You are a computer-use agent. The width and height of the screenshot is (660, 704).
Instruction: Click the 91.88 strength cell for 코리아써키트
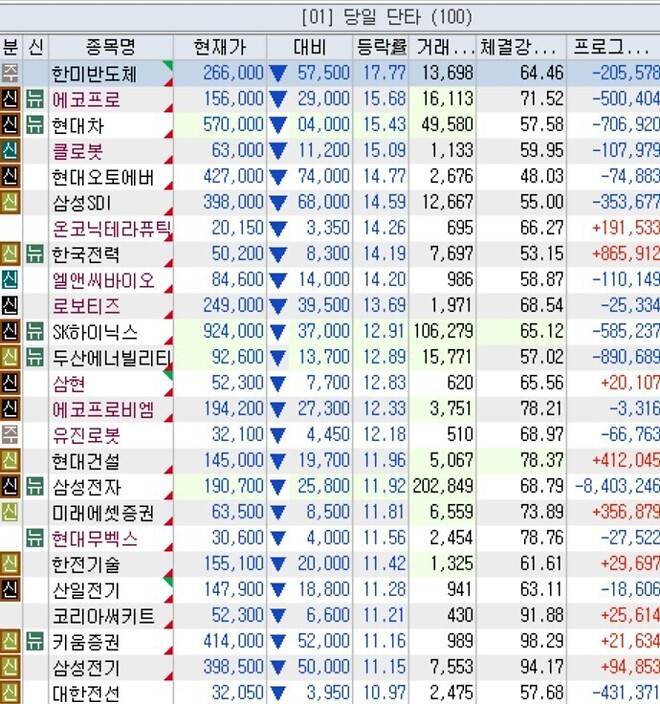click(x=542, y=615)
